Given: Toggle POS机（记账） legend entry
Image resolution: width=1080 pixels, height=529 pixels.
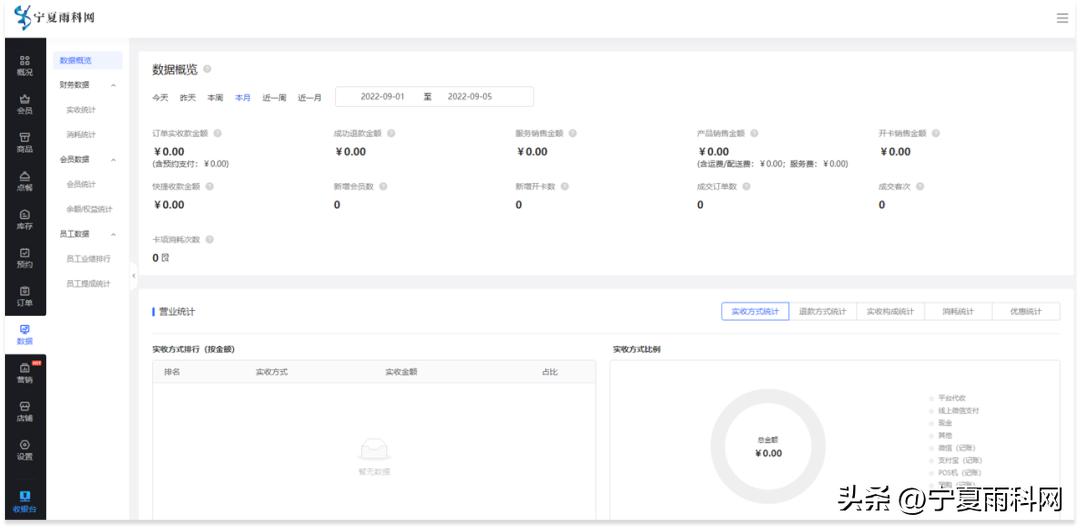Looking at the screenshot, I should (x=955, y=473).
